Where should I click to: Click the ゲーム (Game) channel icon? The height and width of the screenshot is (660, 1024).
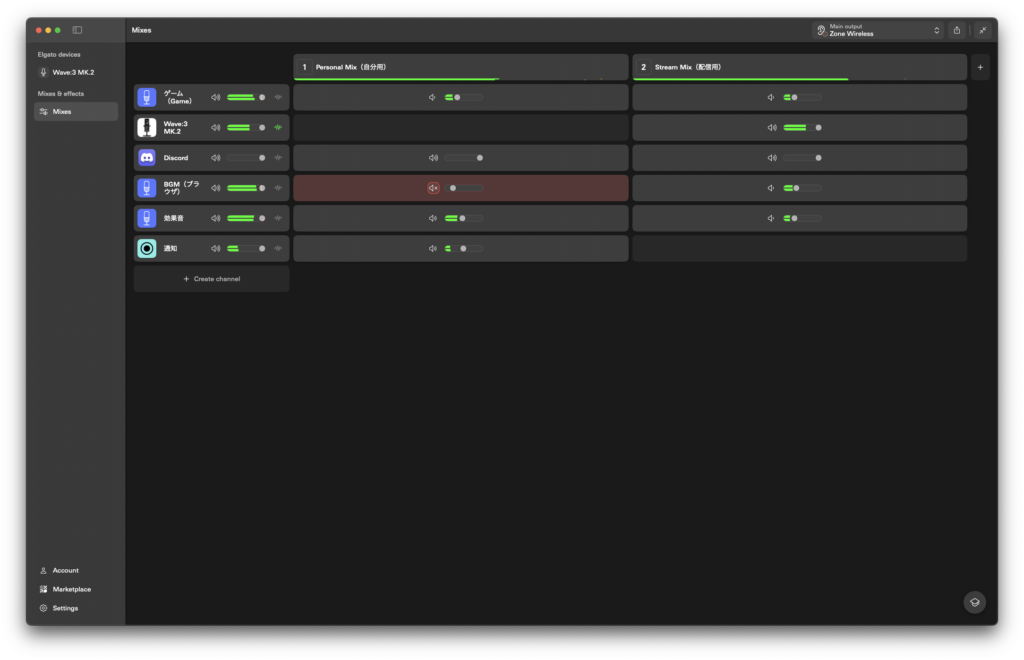point(147,97)
